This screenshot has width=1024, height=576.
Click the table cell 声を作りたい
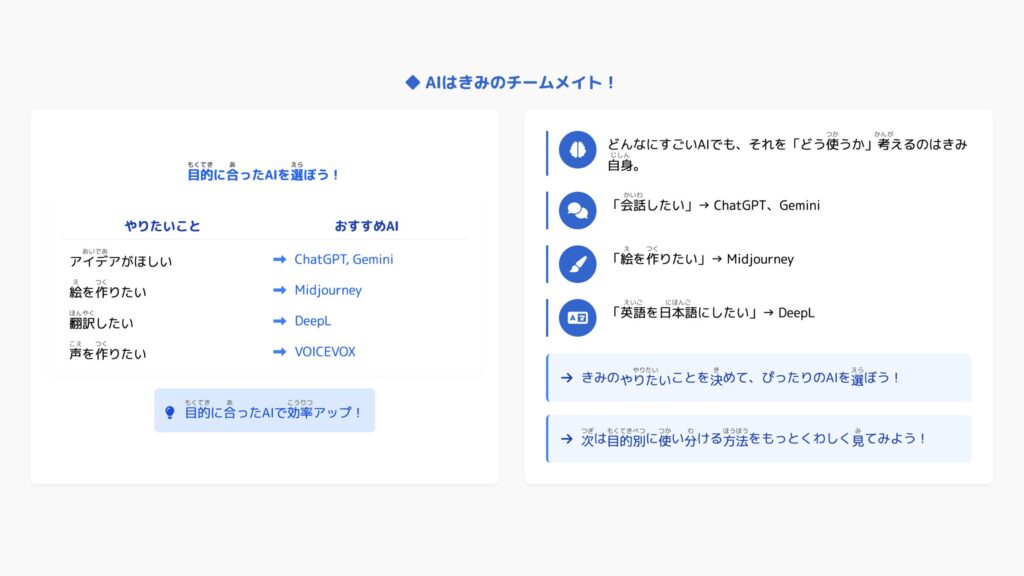108,351
